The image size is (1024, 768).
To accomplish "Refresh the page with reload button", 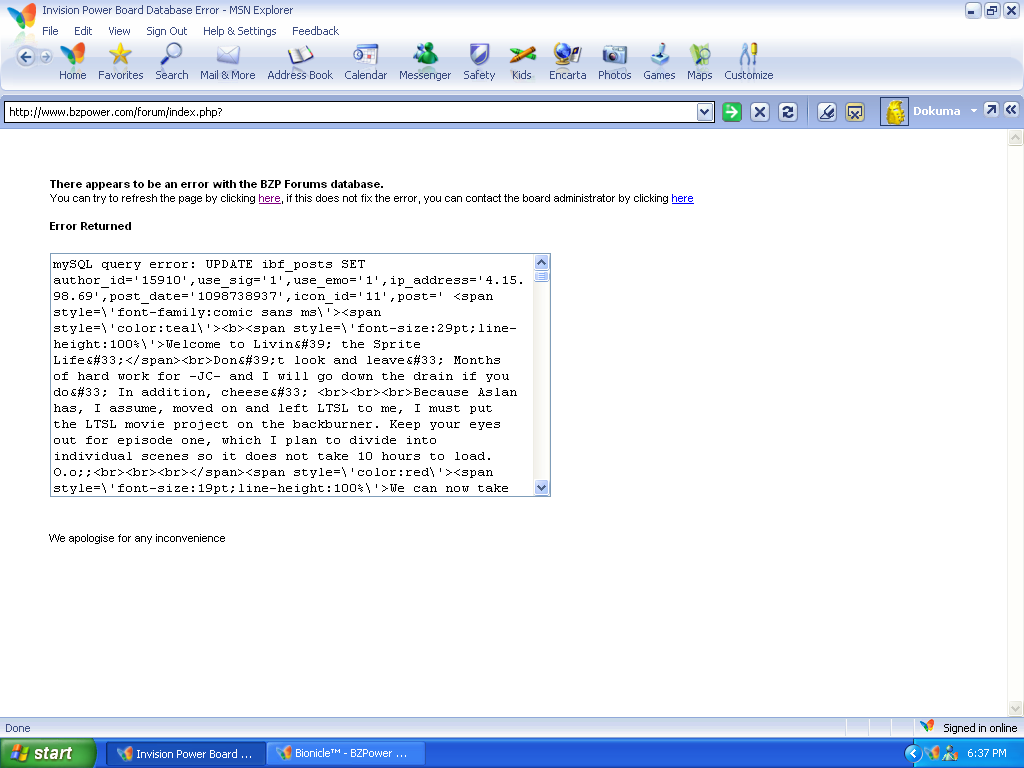I will tap(788, 112).
